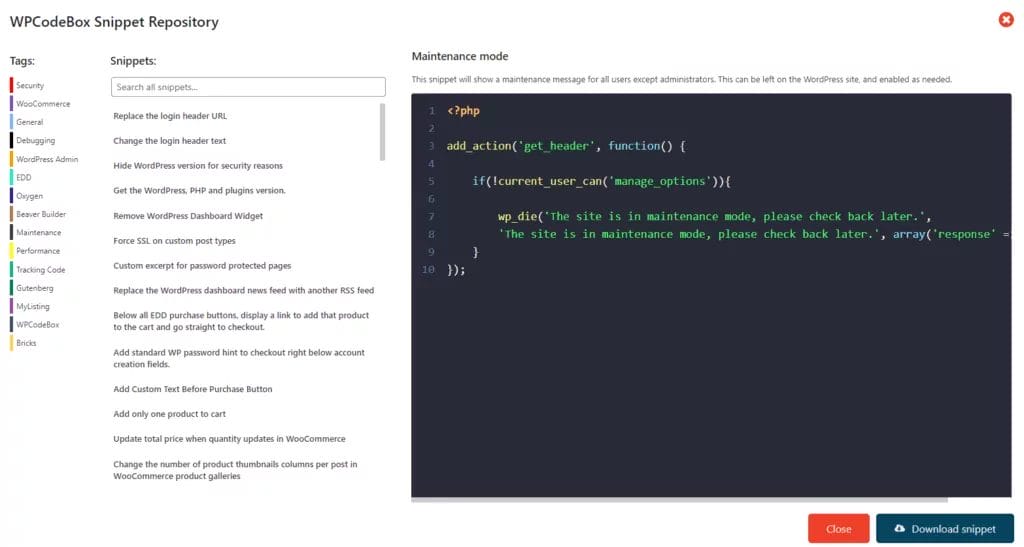Select the Tracking Code tag
Viewport: 1024px width, 547px height.
[40, 270]
